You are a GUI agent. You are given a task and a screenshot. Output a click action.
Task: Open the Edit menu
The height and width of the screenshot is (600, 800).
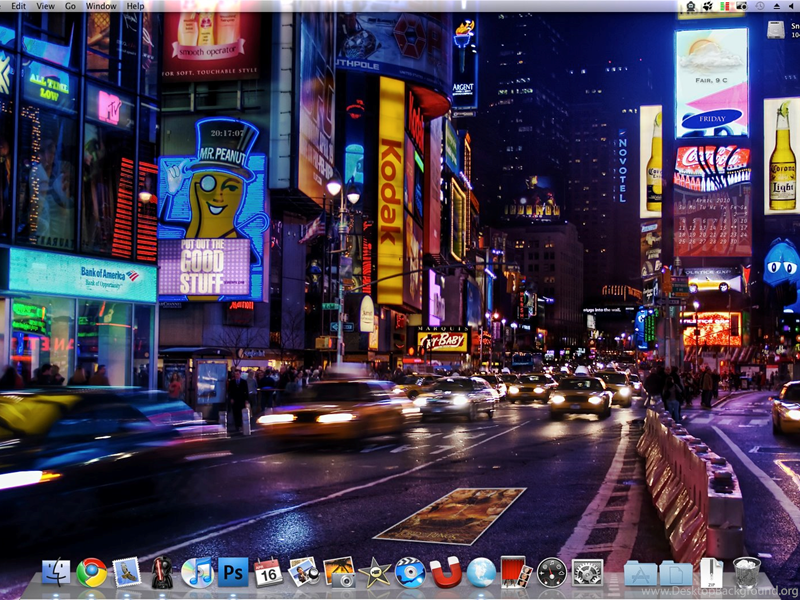[x=18, y=6]
